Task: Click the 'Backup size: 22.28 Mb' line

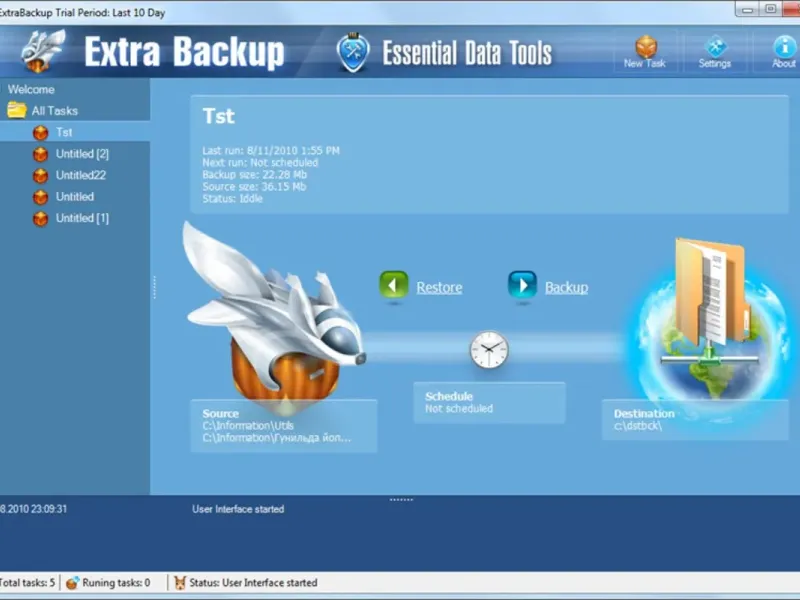Action: [x=255, y=174]
